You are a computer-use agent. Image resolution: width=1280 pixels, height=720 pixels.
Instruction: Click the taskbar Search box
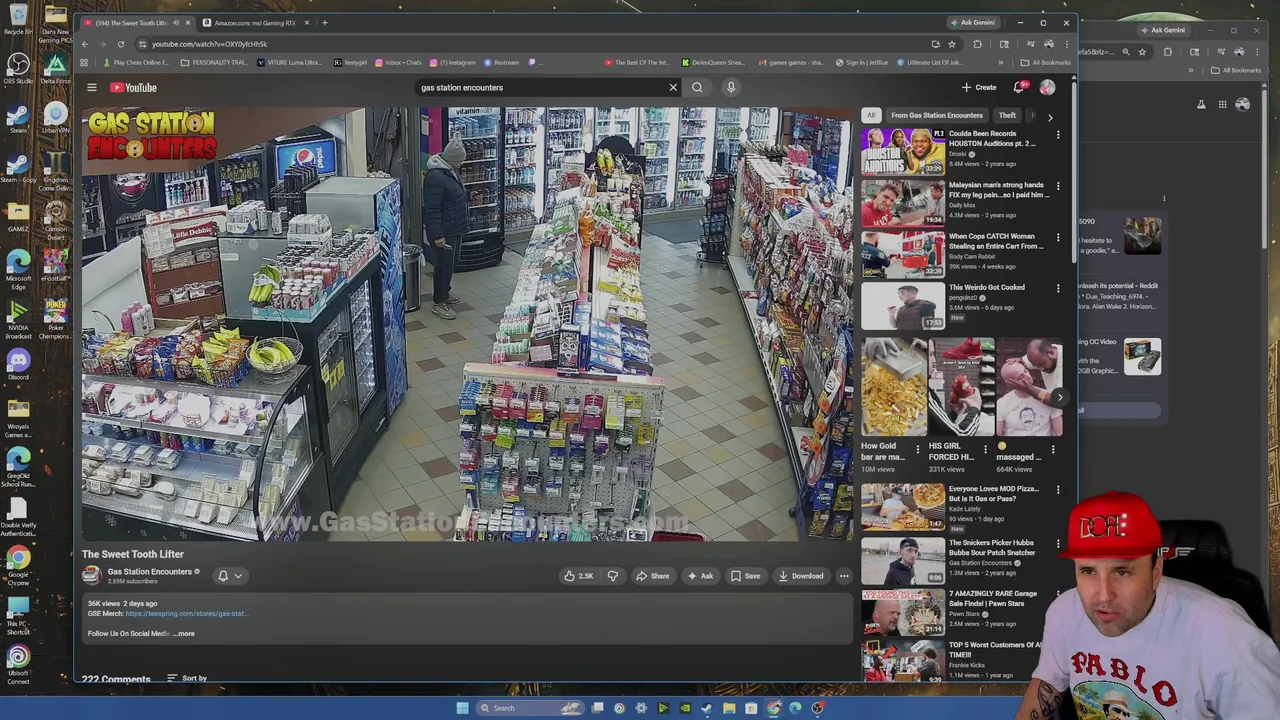coord(530,708)
